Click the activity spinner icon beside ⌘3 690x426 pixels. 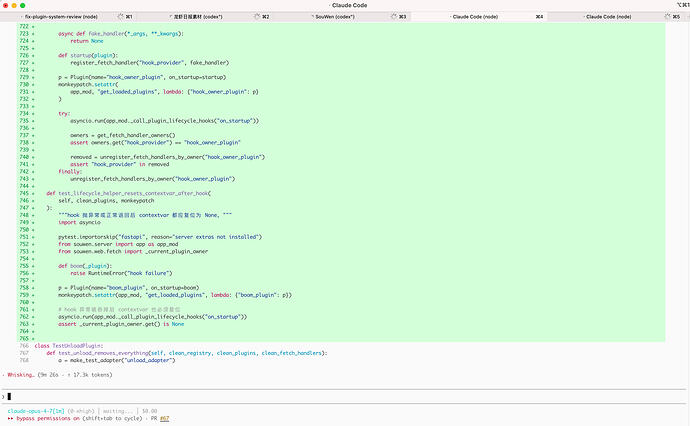(x=394, y=17)
